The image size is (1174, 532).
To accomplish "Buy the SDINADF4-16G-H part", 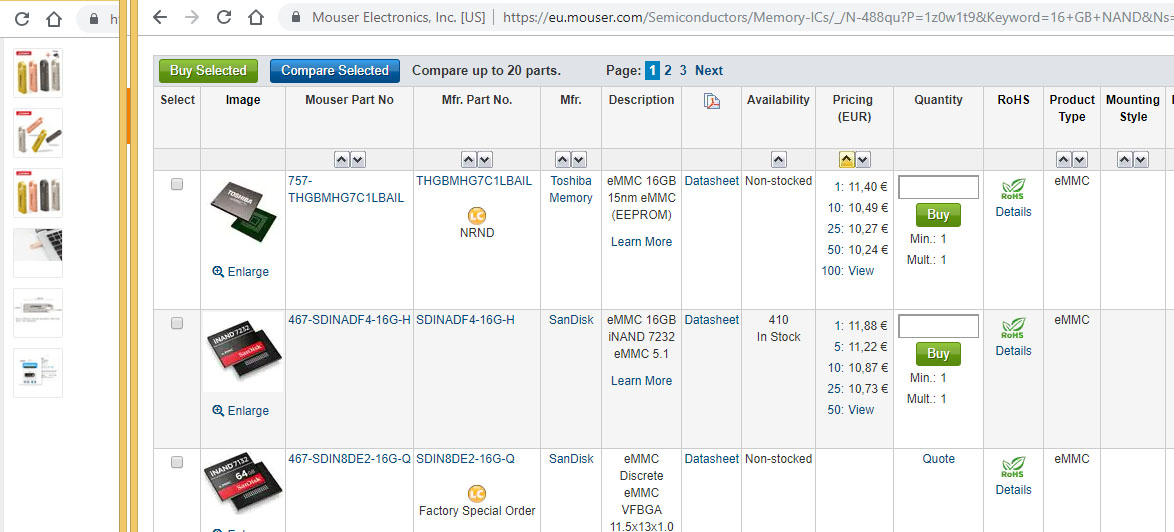I will (938, 354).
